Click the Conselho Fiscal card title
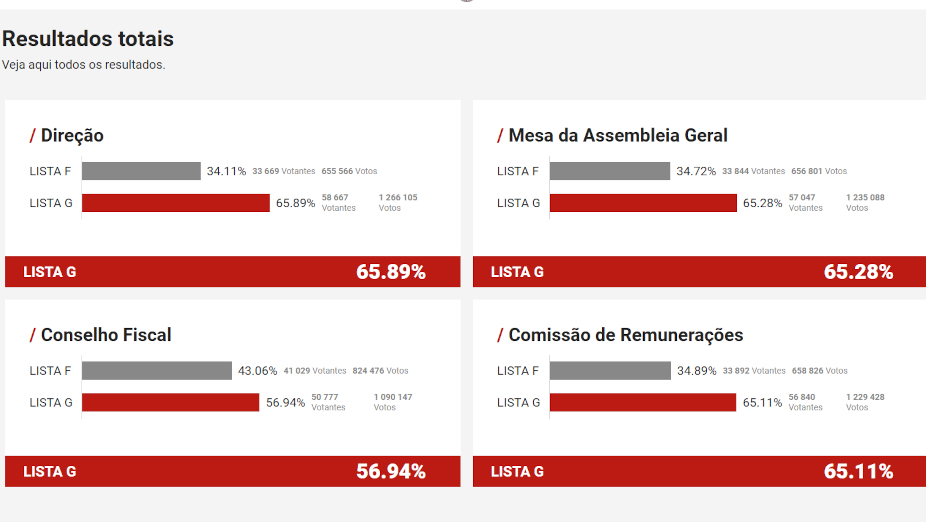The height and width of the screenshot is (522, 926). (105, 336)
